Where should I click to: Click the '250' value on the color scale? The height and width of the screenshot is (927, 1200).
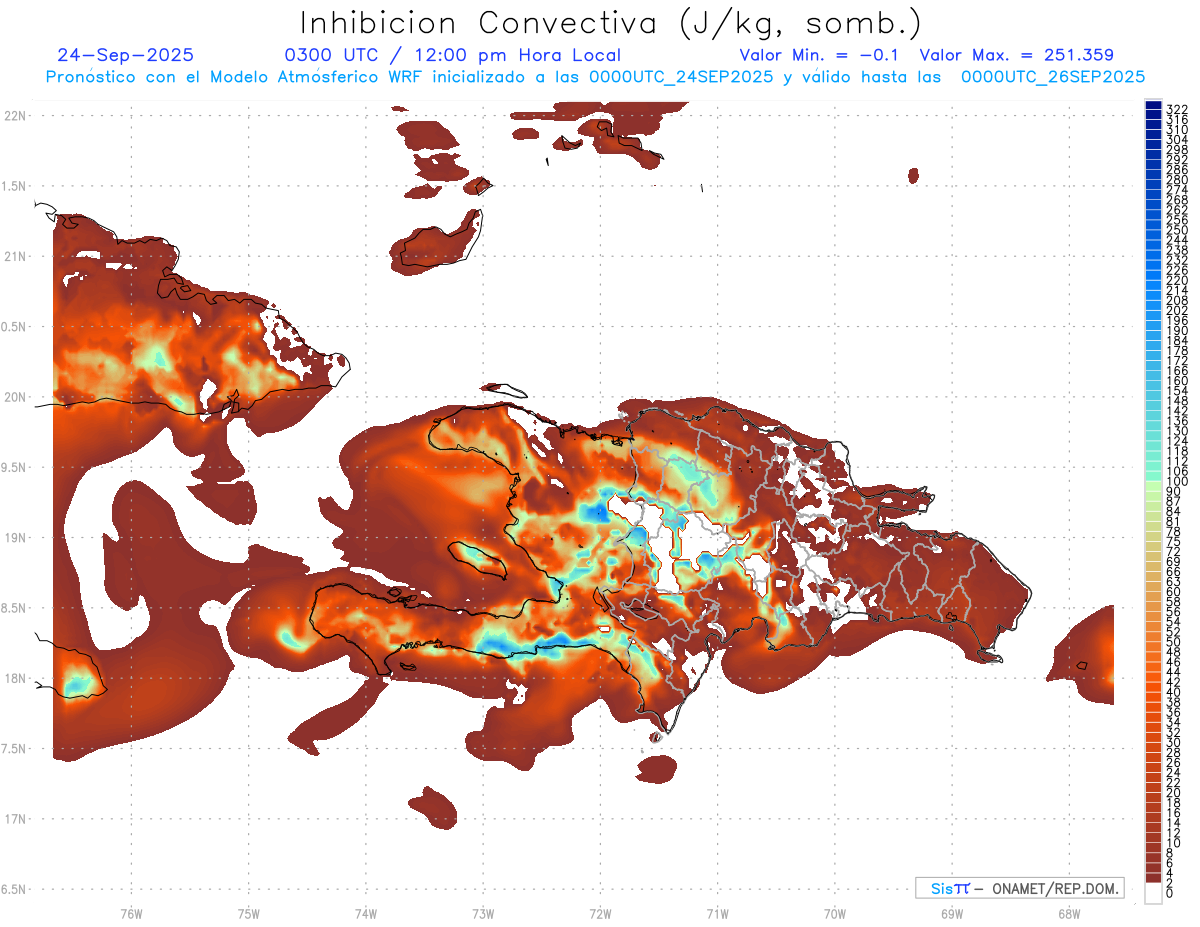1177,230
